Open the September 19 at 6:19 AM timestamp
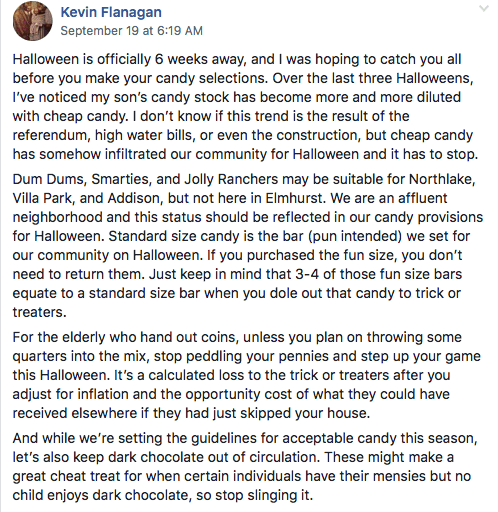498x512 pixels. tap(131, 31)
